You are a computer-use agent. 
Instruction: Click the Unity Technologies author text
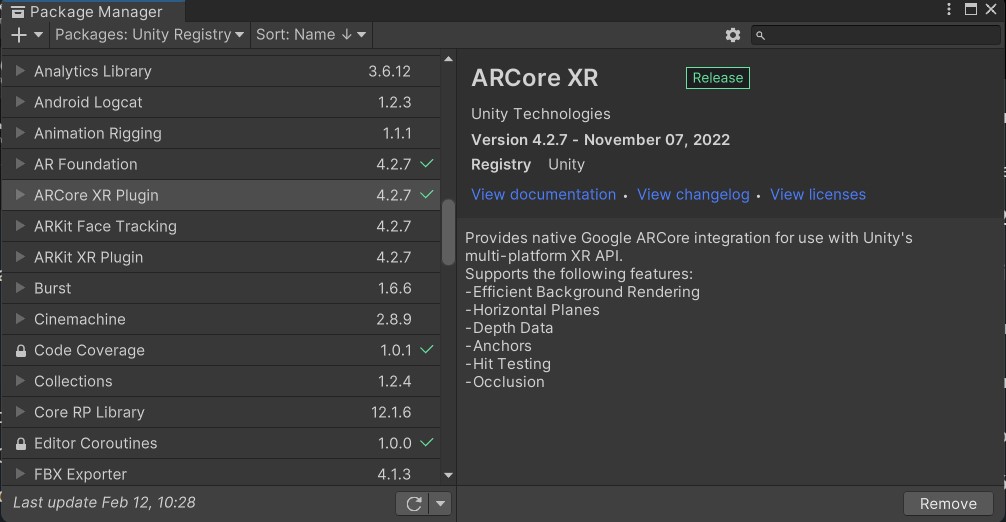click(541, 114)
